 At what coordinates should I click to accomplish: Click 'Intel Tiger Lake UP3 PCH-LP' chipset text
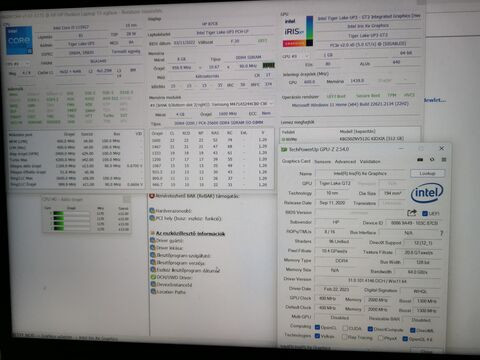click(222, 33)
